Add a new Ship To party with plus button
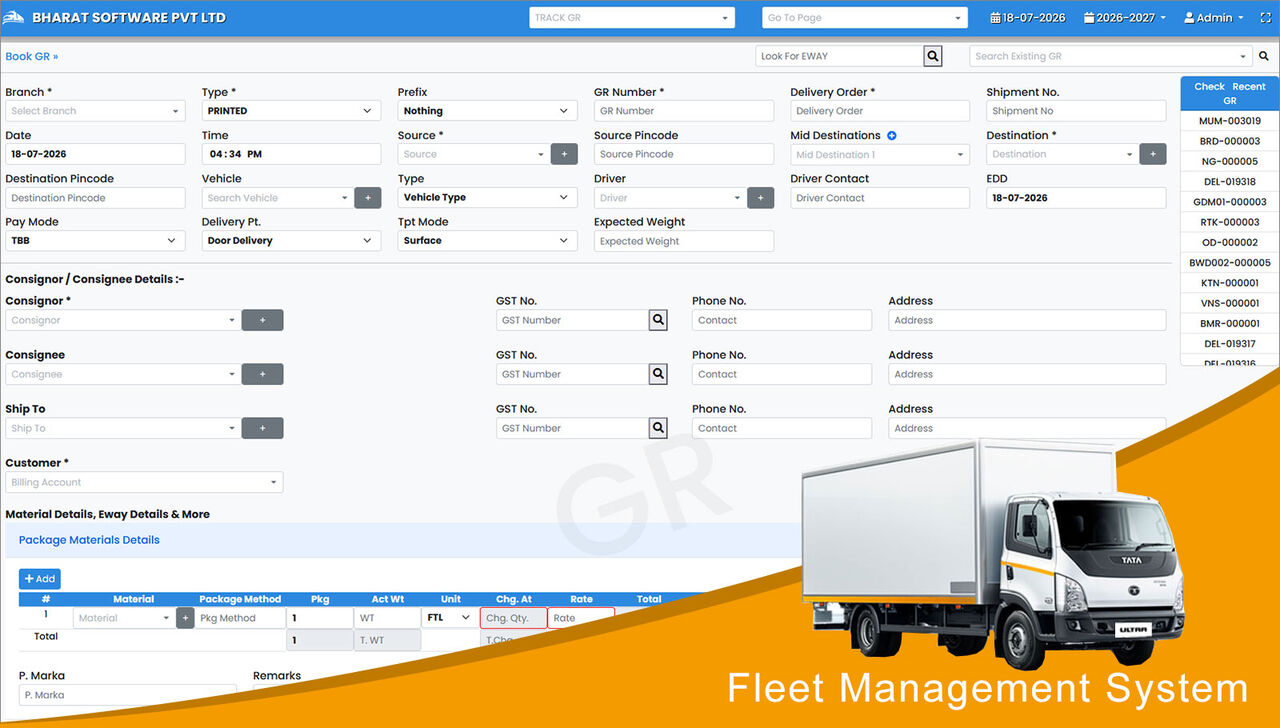Viewport: 1280px width, 728px height. coord(263,428)
